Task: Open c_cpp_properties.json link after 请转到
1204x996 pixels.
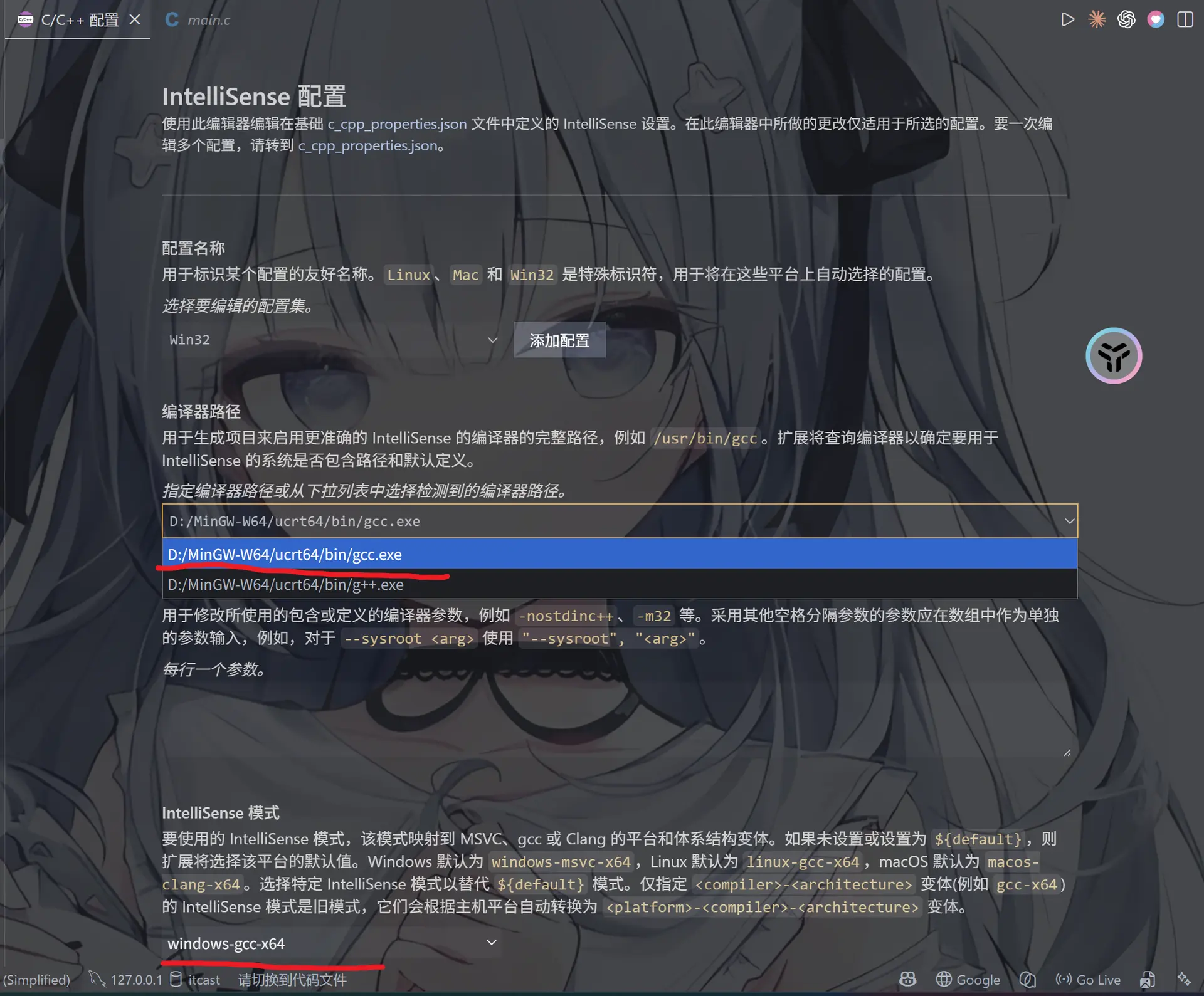Action: coord(367,145)
